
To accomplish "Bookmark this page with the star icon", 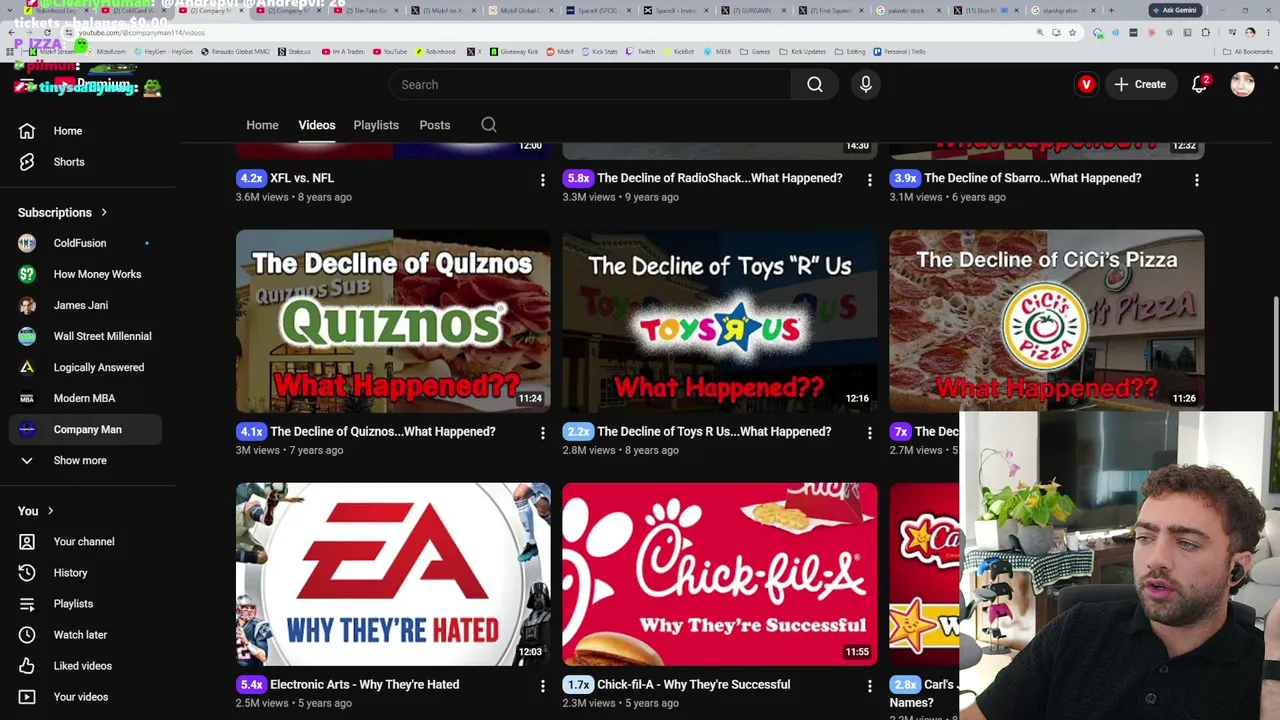I will click(x=1072, y=33).
